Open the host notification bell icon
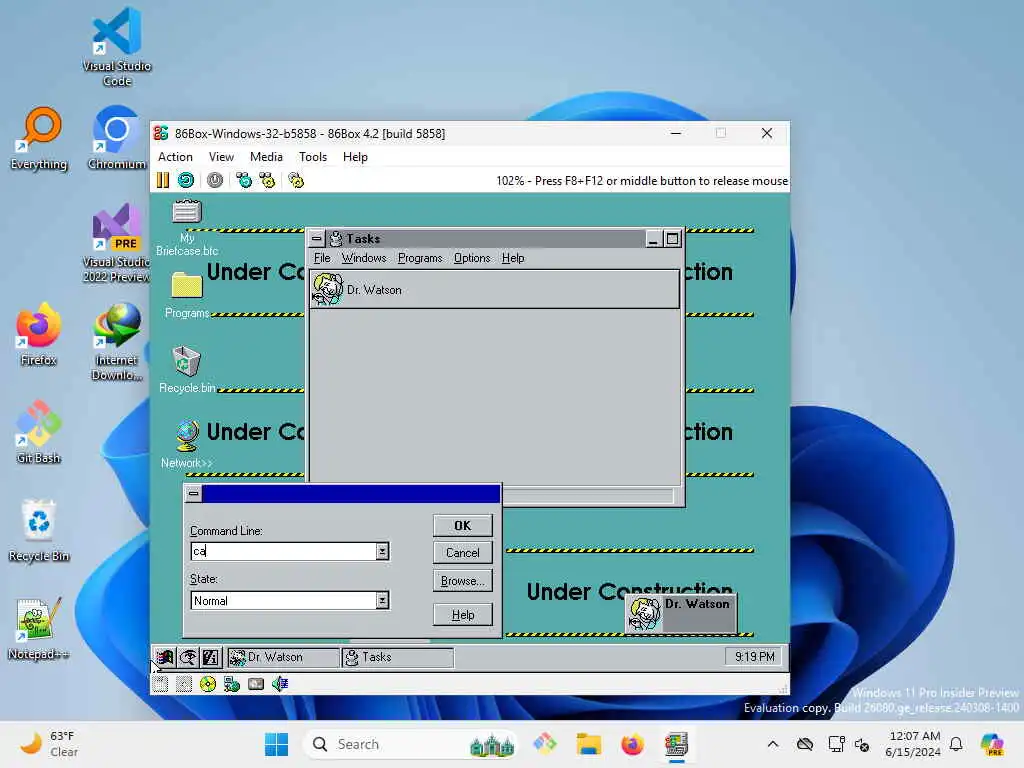 tap(956, 744)
